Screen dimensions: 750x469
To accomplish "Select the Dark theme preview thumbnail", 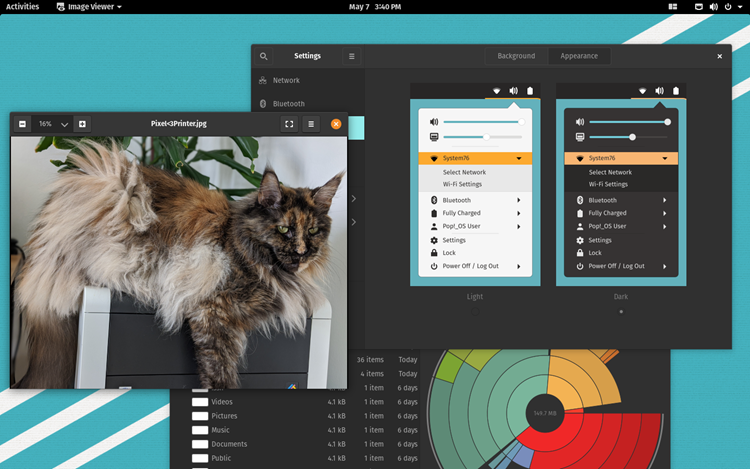I will (x=621, y=185).
